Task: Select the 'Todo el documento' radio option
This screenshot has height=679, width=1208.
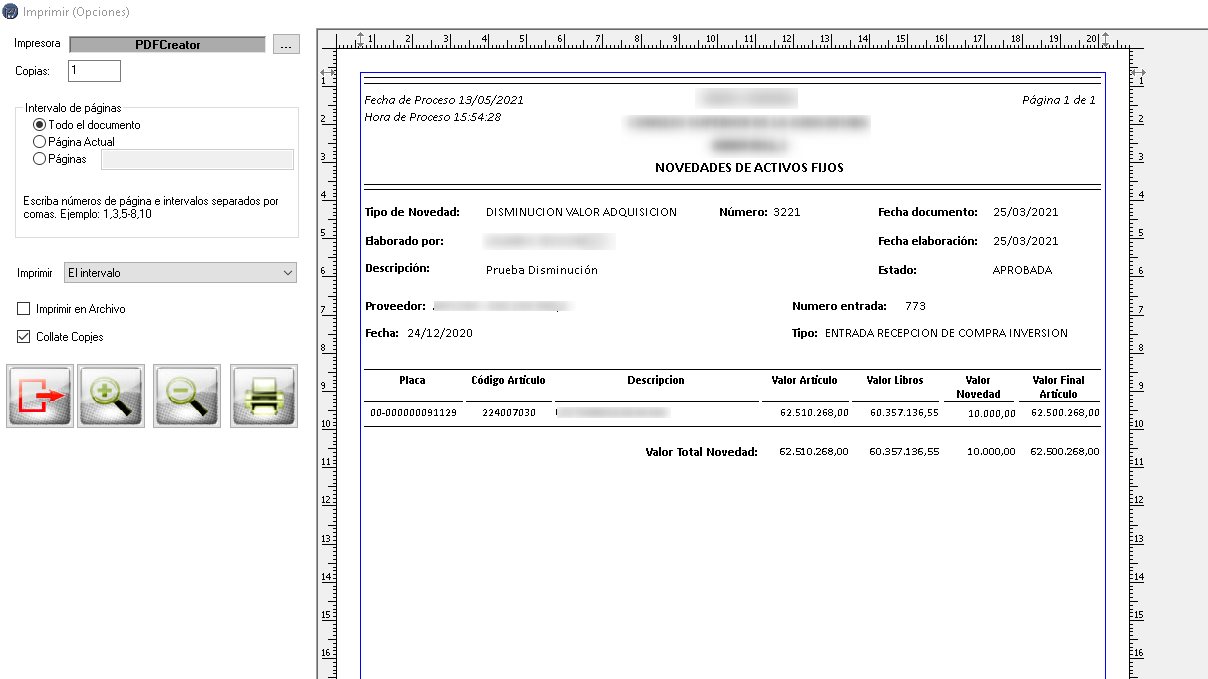Action: 40,125
